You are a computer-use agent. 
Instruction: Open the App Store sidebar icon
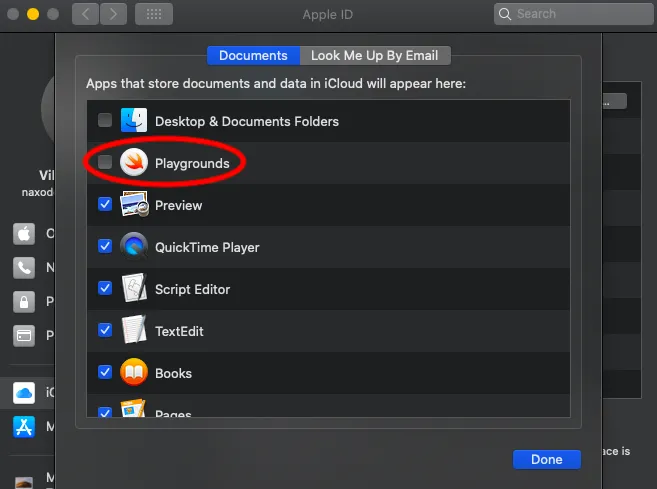click(x=24, y=427)
